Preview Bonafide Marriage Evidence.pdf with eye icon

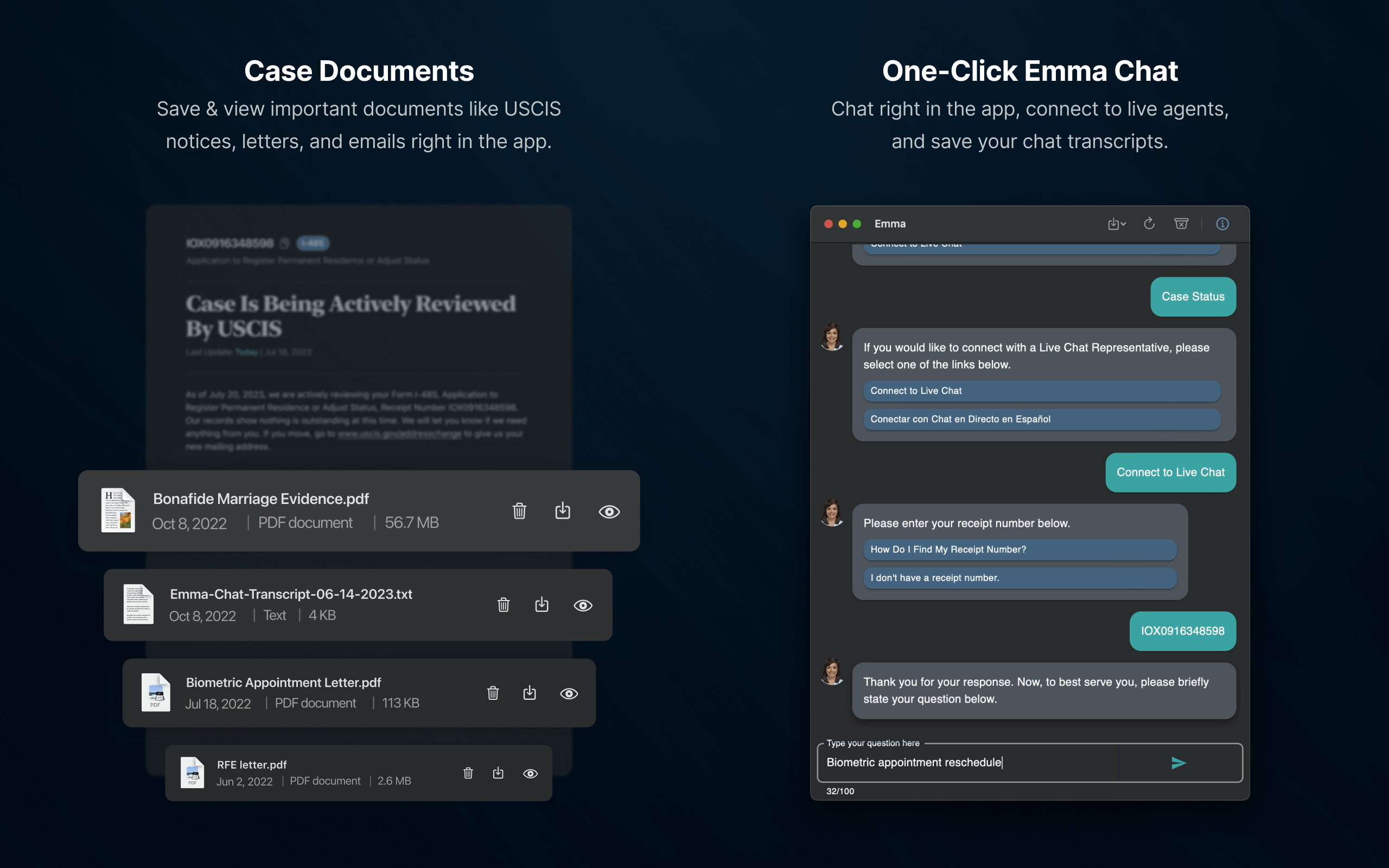[609, 512]
